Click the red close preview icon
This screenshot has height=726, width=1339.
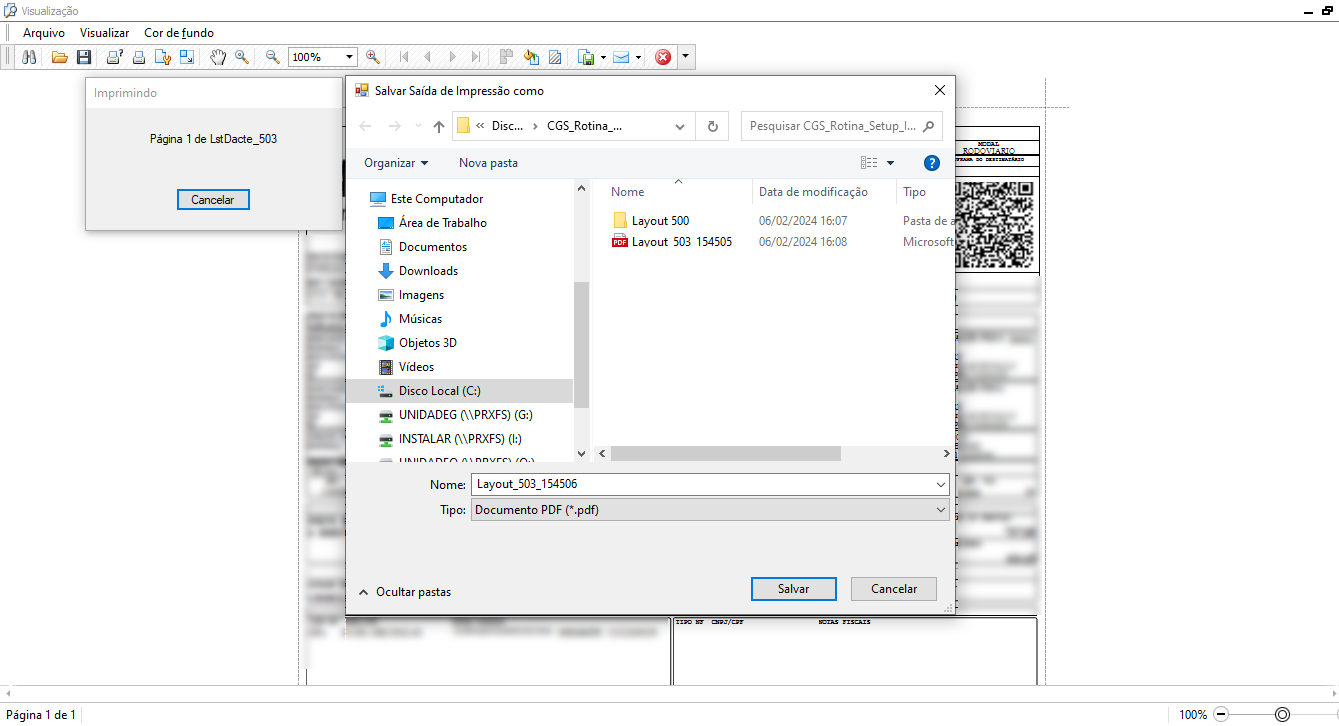(663, 57)
